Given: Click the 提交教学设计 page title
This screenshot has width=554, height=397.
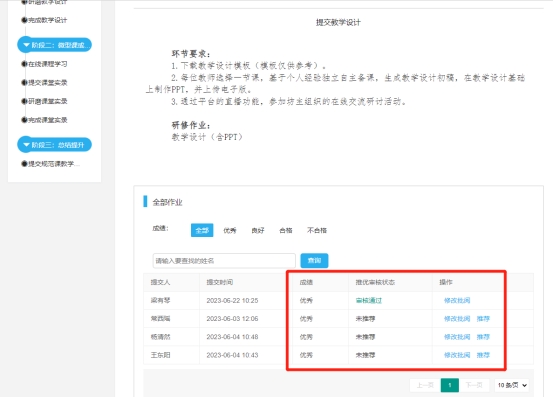Looking at the screenshot, I should pyautogui.click(x=338, y=23).
